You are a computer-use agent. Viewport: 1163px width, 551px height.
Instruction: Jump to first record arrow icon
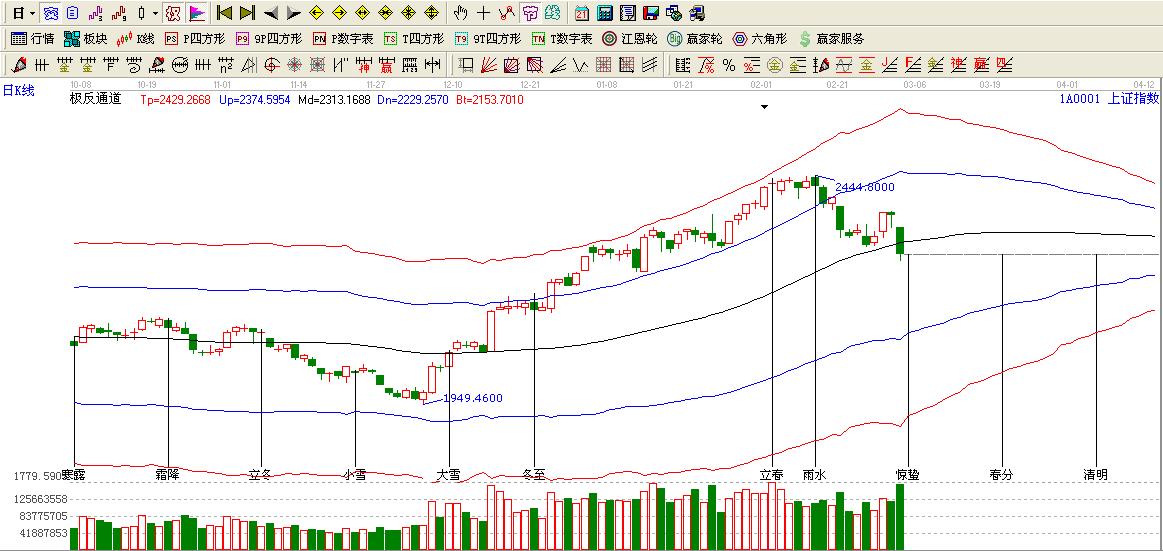point(225,13)
